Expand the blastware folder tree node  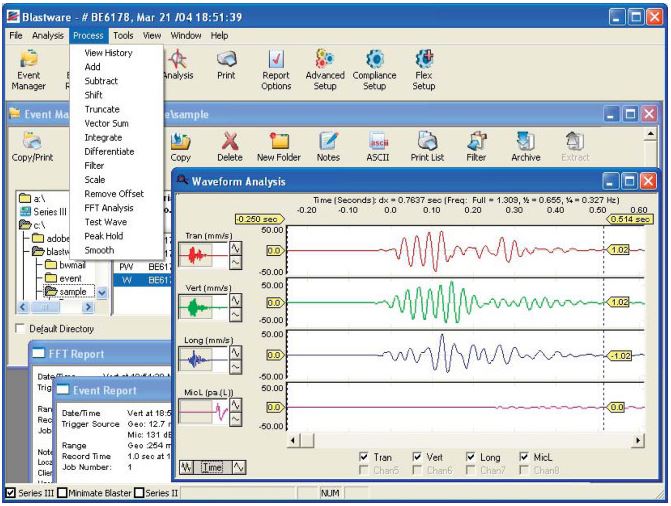pos(50,251)
